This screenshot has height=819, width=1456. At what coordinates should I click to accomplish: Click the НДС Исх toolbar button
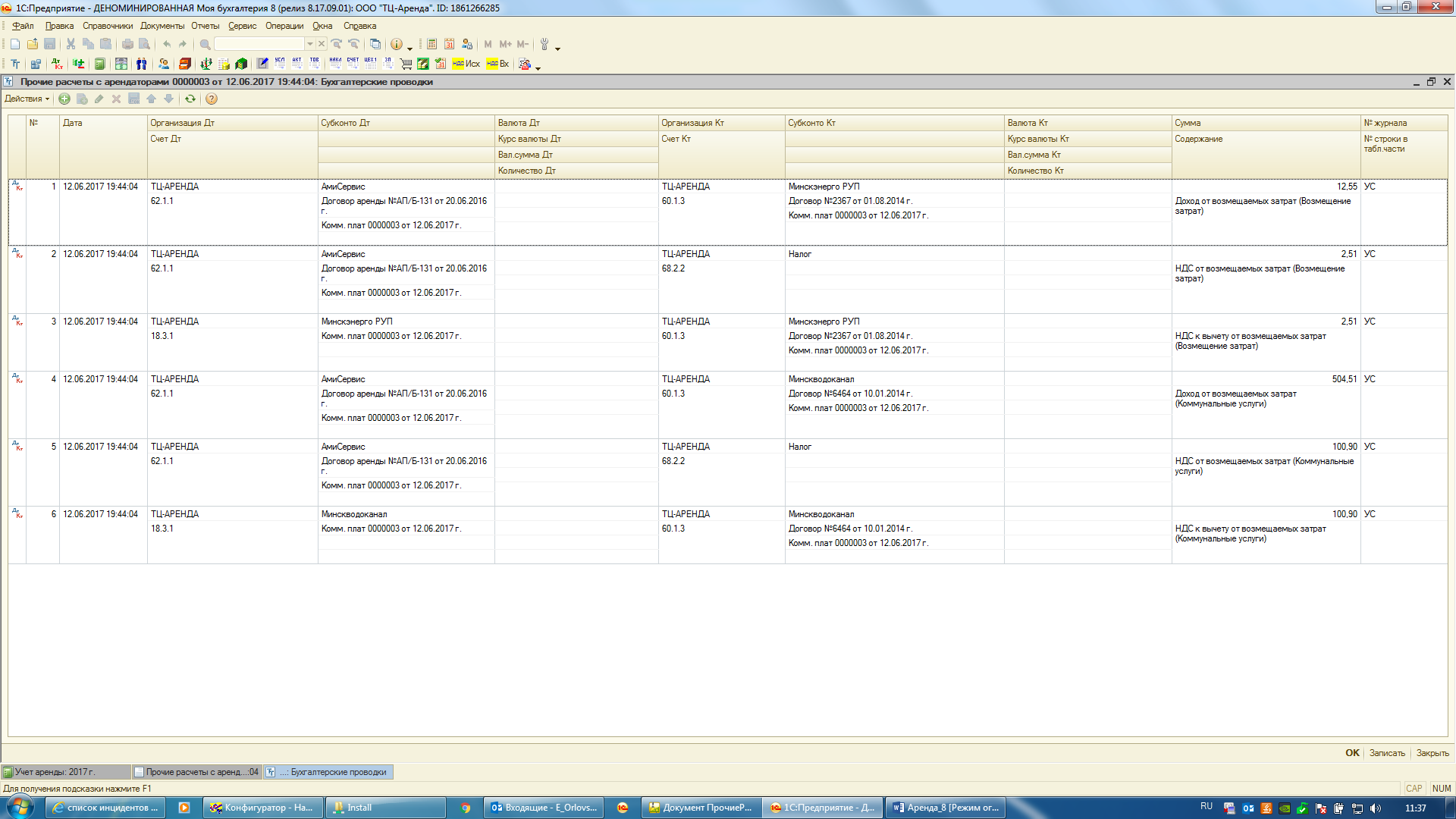(466, 64)
